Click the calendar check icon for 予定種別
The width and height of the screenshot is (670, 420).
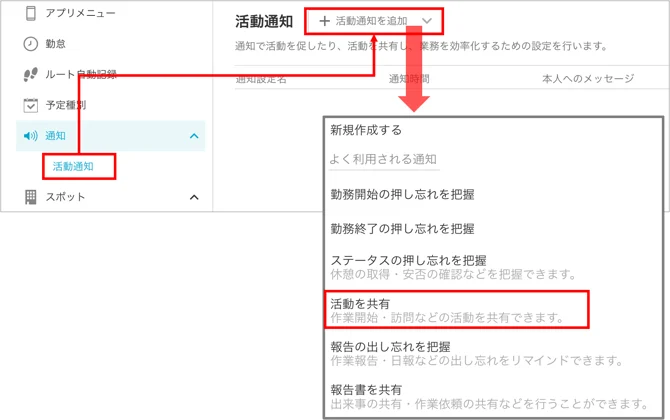coord(30,105)
